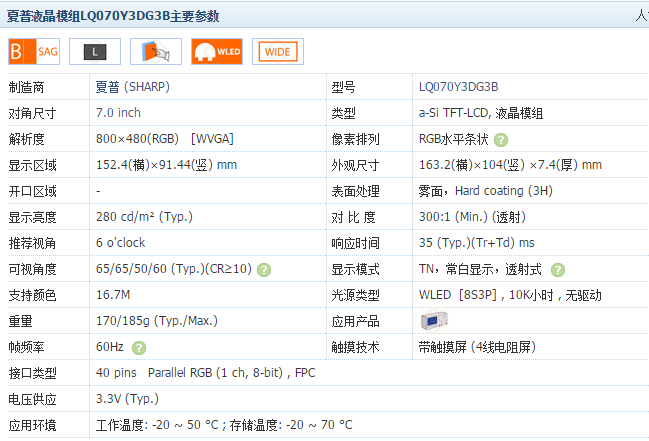The image size is (649, 441).
Task: Click the 3.3V (Typ.) voltage value
Action: [127, 399]
